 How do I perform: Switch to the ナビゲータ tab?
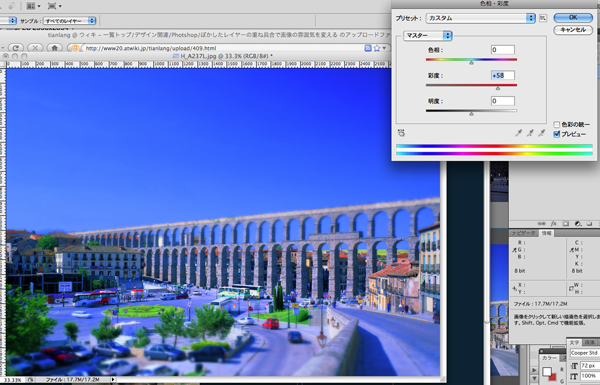(523, 233)
